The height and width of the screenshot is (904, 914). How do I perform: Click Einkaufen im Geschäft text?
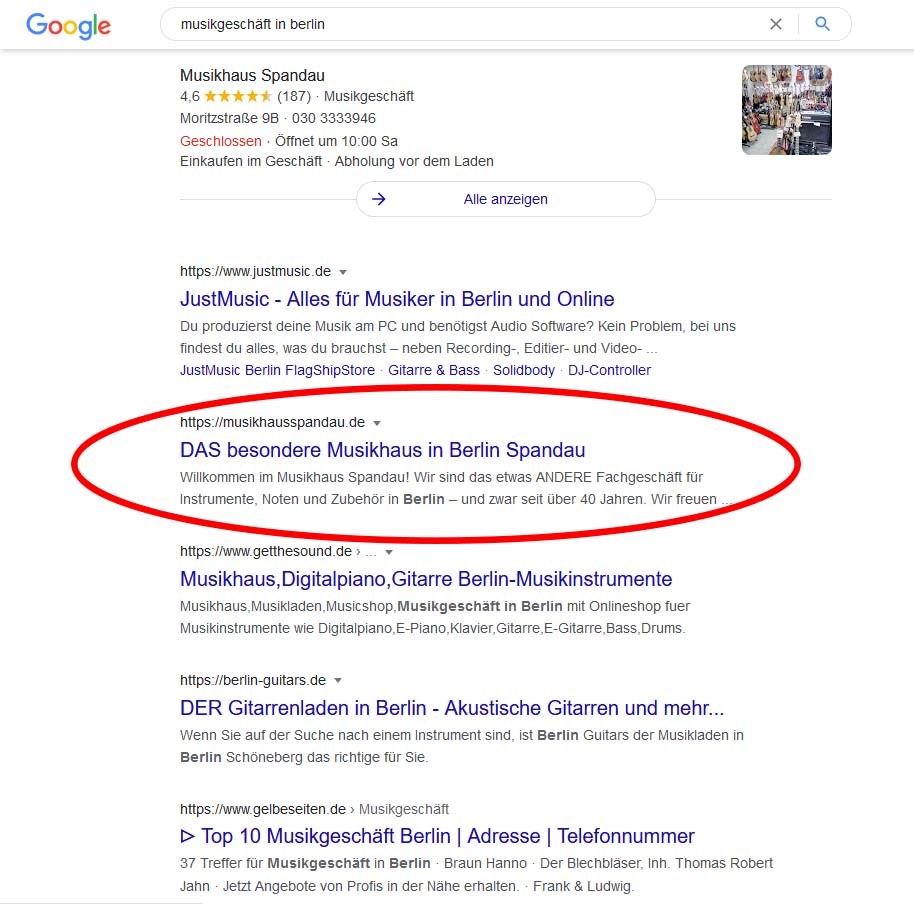point(251,161)
